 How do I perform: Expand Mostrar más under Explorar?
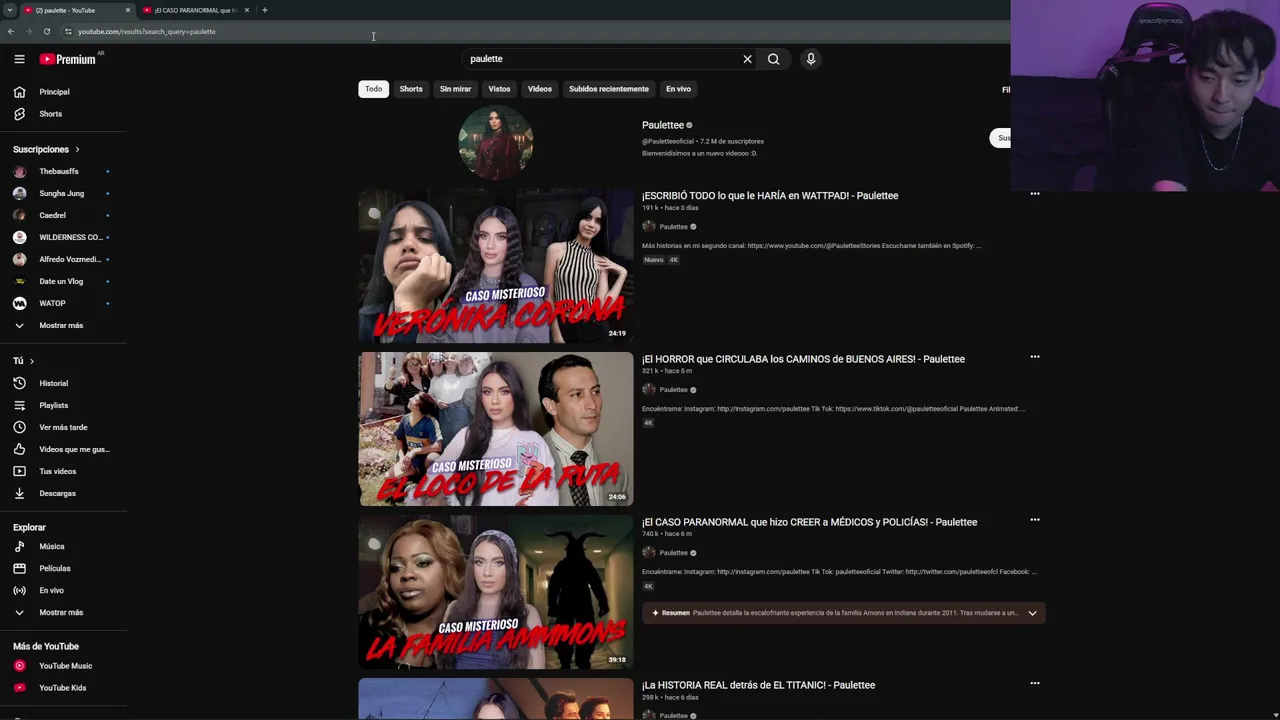(x=63, y=612)
